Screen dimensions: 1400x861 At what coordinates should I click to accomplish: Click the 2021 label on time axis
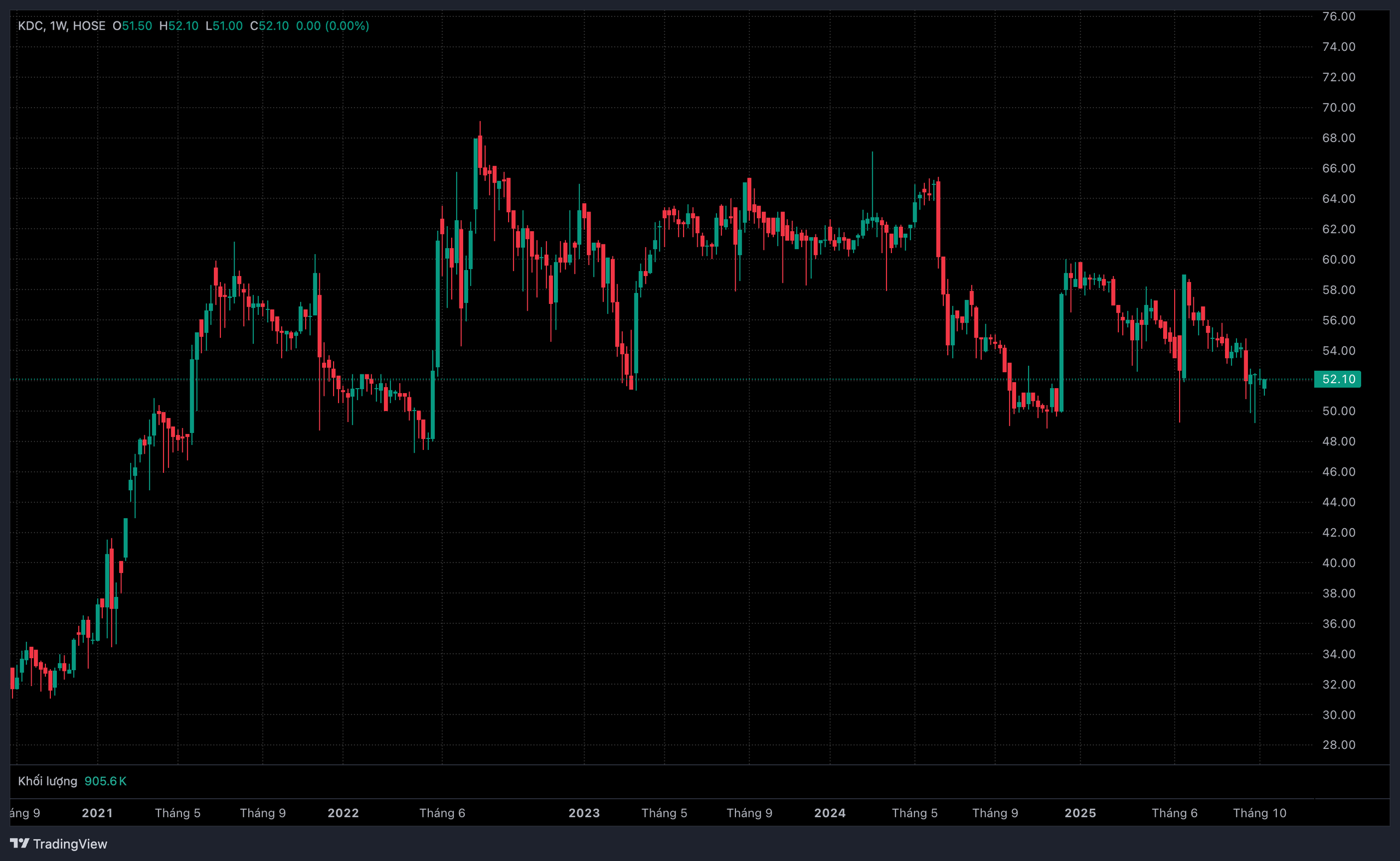pos(97,812)
